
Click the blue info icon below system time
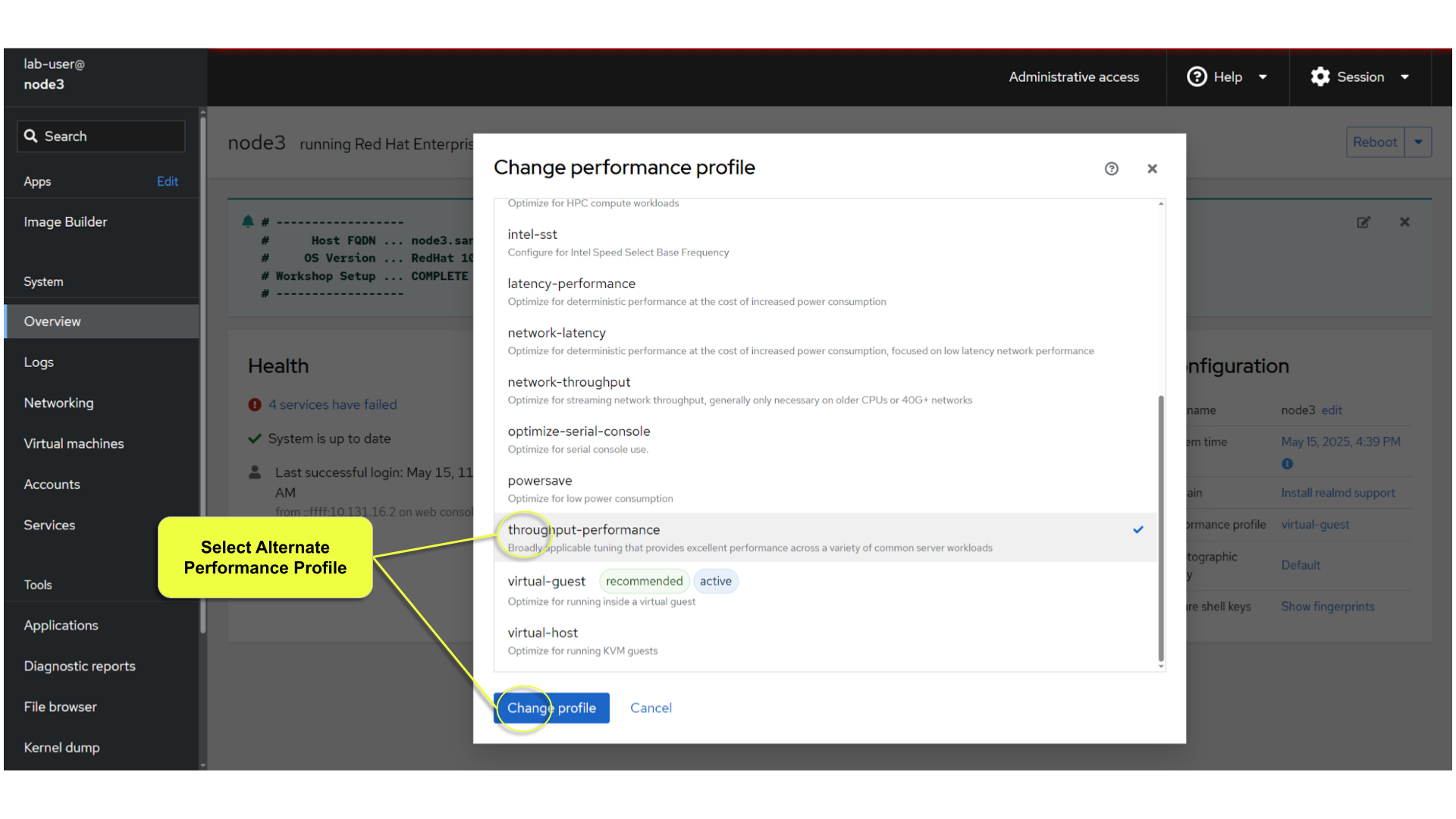[1287, 464]
